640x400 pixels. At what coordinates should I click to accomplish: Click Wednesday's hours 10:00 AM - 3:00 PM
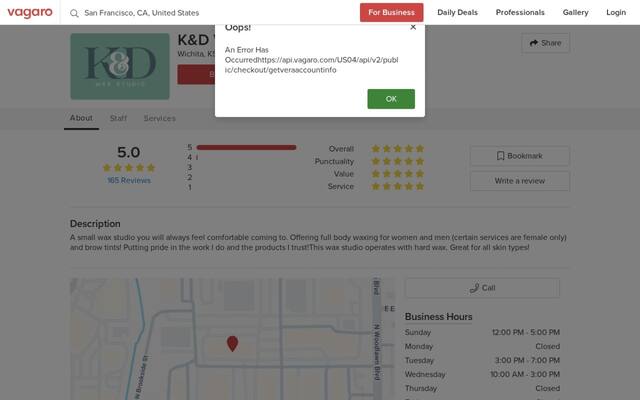pos(525,374)
